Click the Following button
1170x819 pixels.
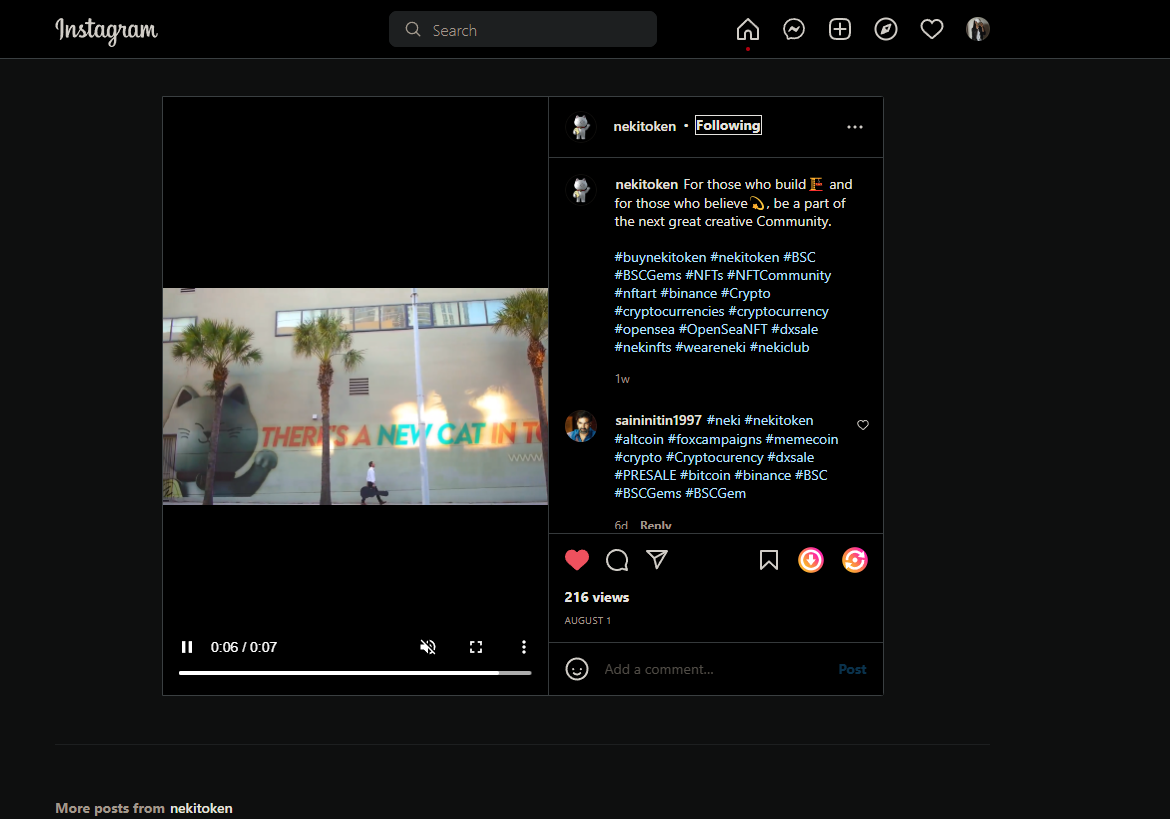pyautogui.click(x=728, y=125)
